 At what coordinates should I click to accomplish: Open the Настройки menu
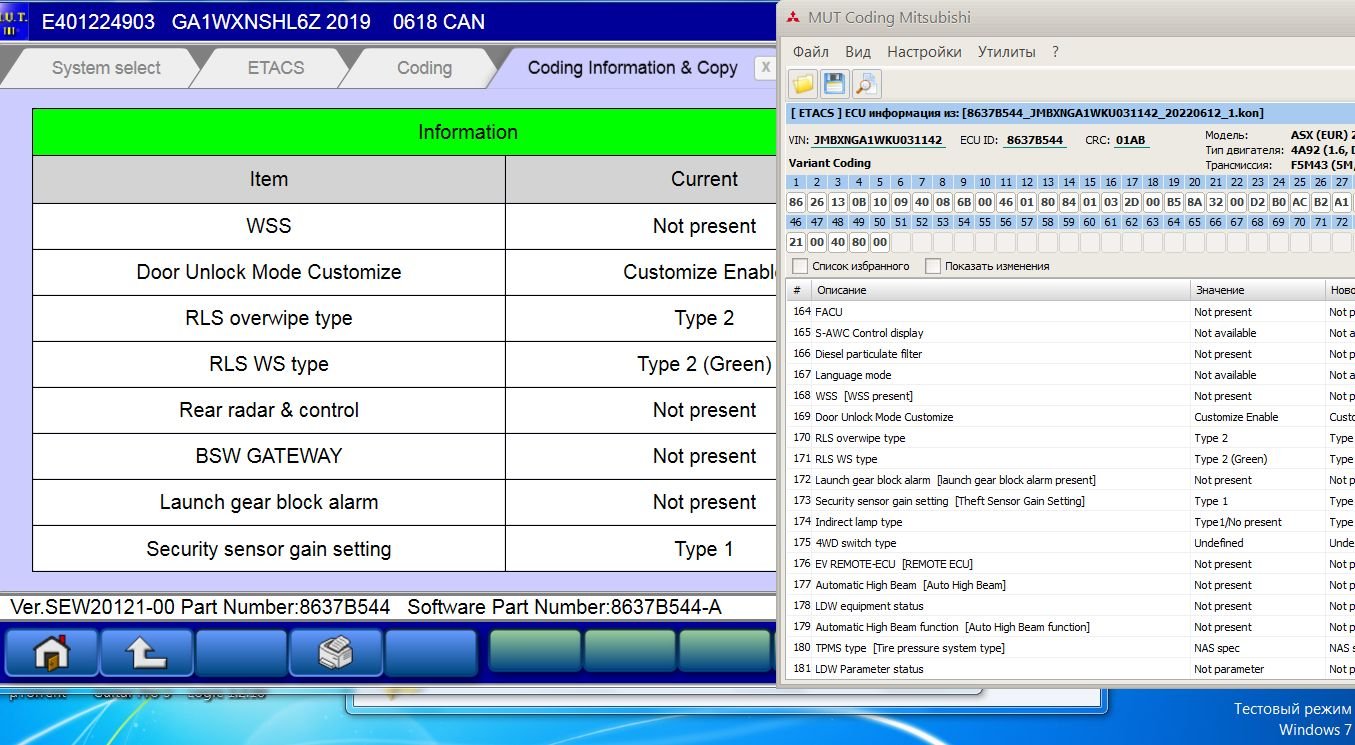click(x=924, y=51)
